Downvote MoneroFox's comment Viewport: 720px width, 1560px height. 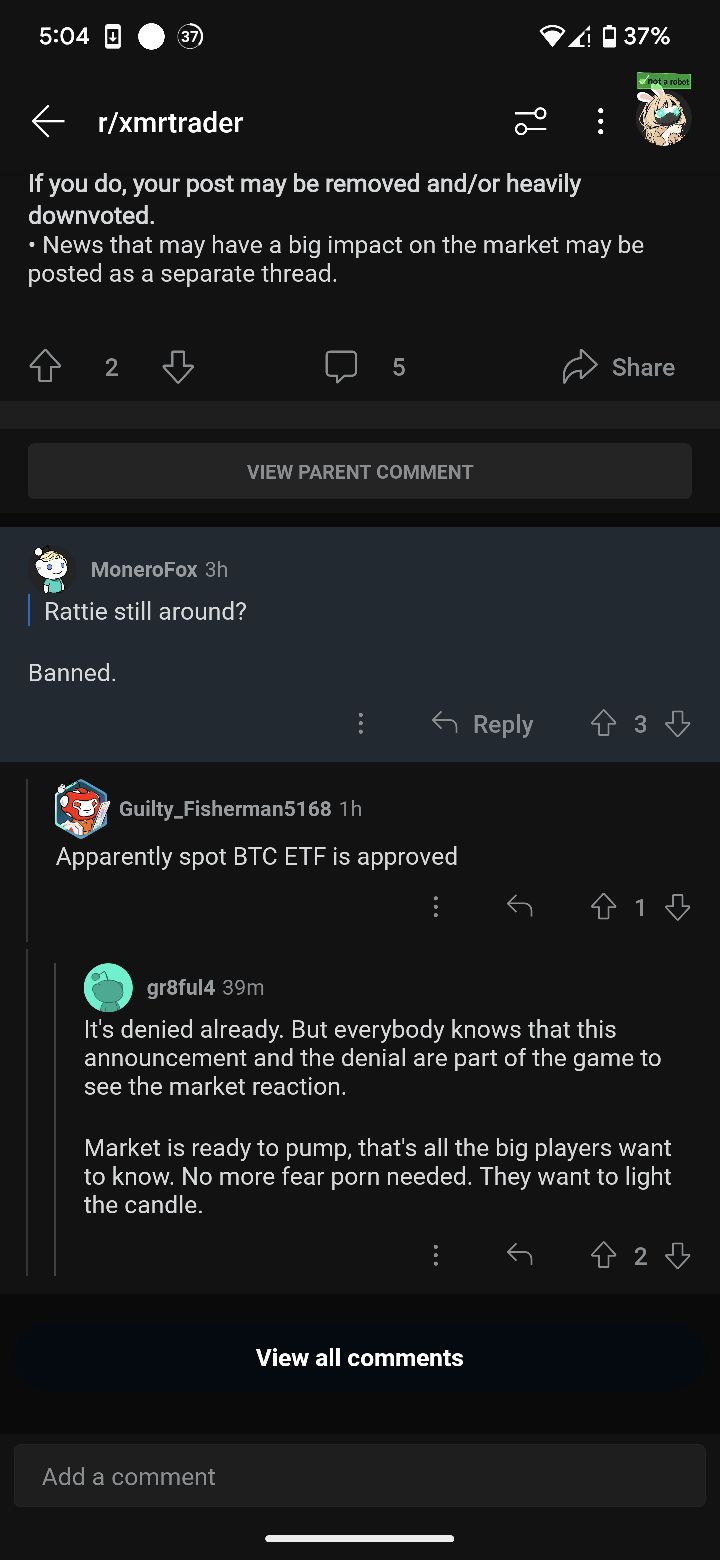pos(678,724)
